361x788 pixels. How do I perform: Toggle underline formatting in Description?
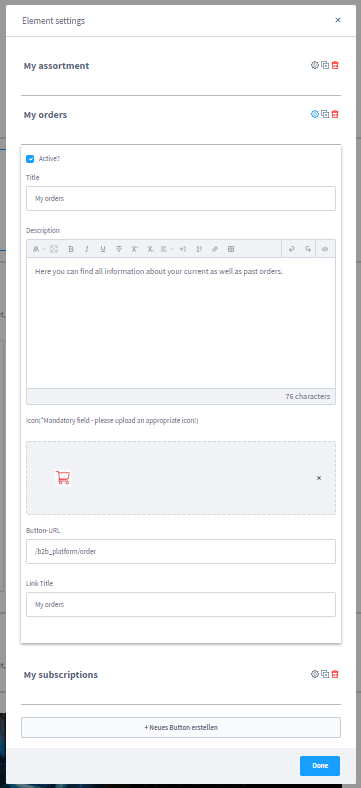103,249
